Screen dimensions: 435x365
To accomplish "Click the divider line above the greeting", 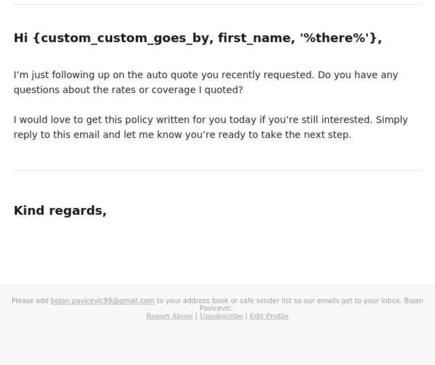I will 217,4.
